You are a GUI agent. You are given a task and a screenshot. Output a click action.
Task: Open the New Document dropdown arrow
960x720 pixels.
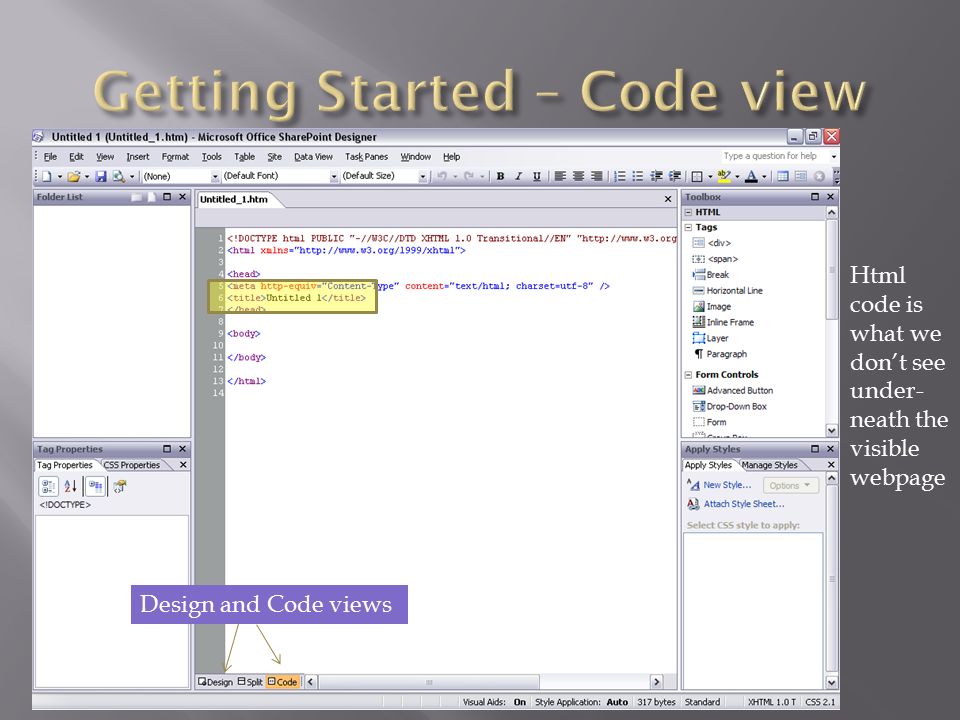pos(59,177)
